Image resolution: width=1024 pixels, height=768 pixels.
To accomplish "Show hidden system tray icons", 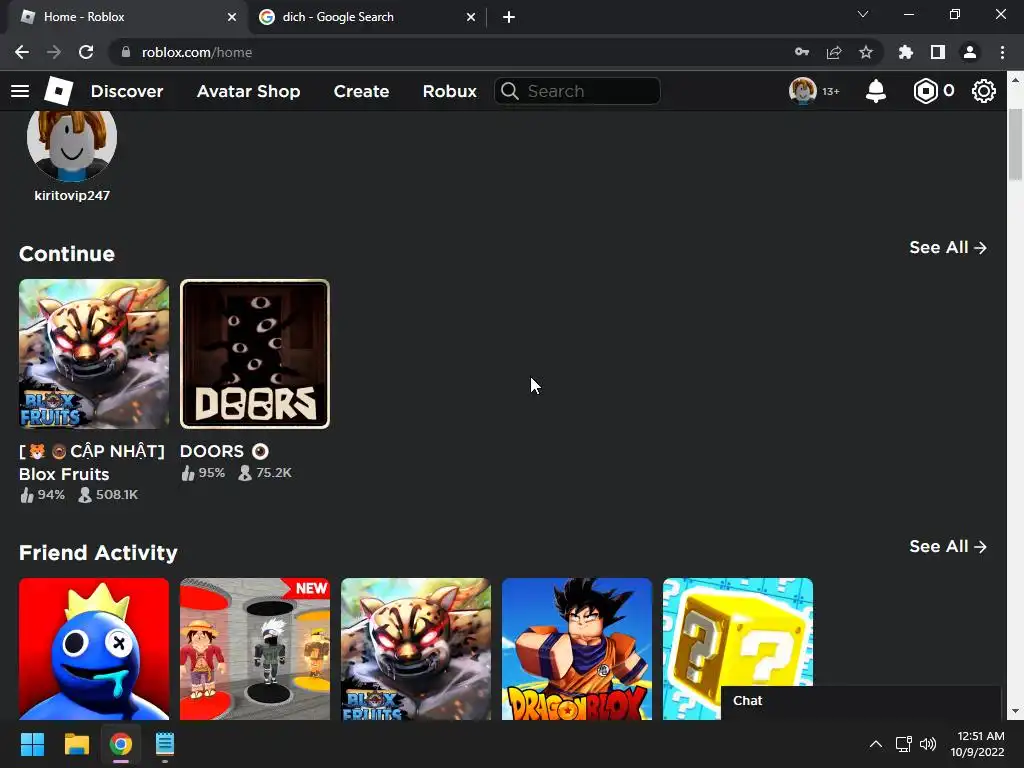I will tap(876, 744).
